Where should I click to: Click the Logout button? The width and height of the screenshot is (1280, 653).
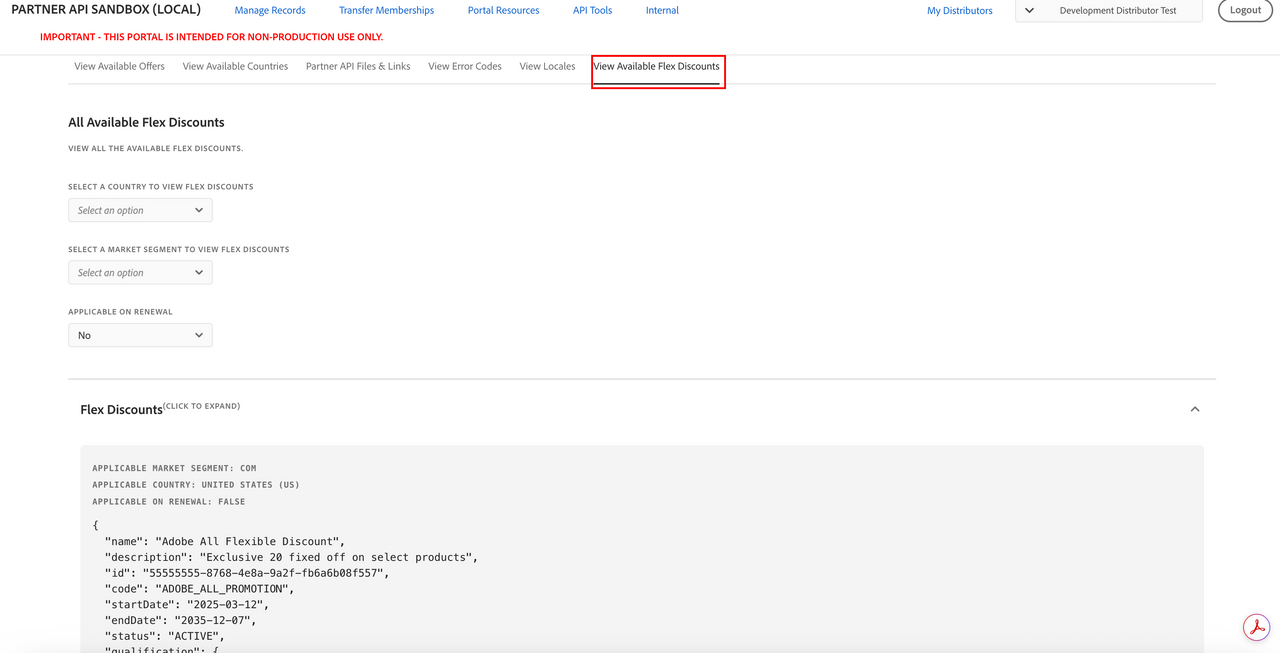[1244, 10]
